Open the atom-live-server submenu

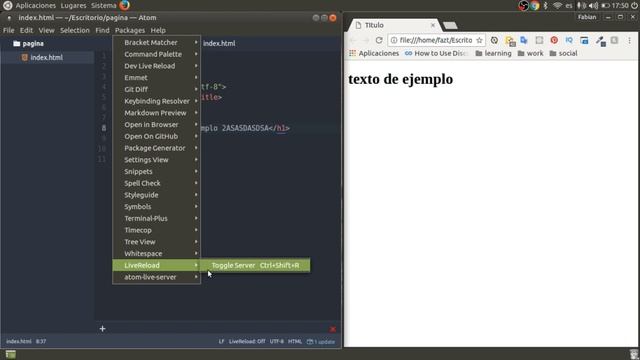156,277
